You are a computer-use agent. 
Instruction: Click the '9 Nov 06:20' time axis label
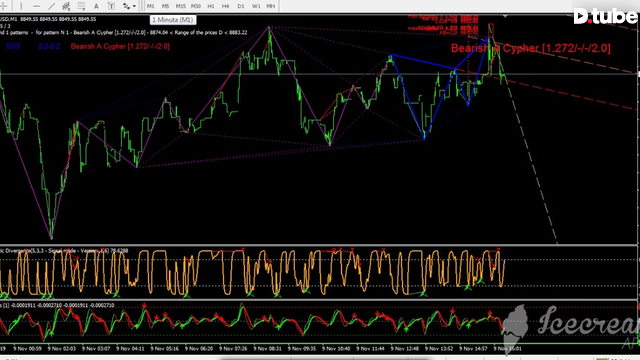coord(199,349)
